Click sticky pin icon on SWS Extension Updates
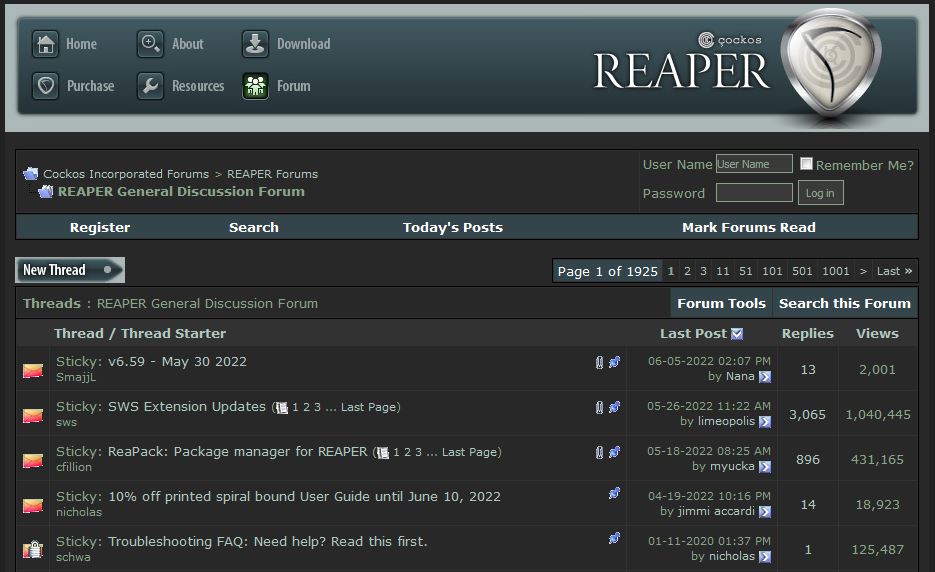 tap(614, 407)
